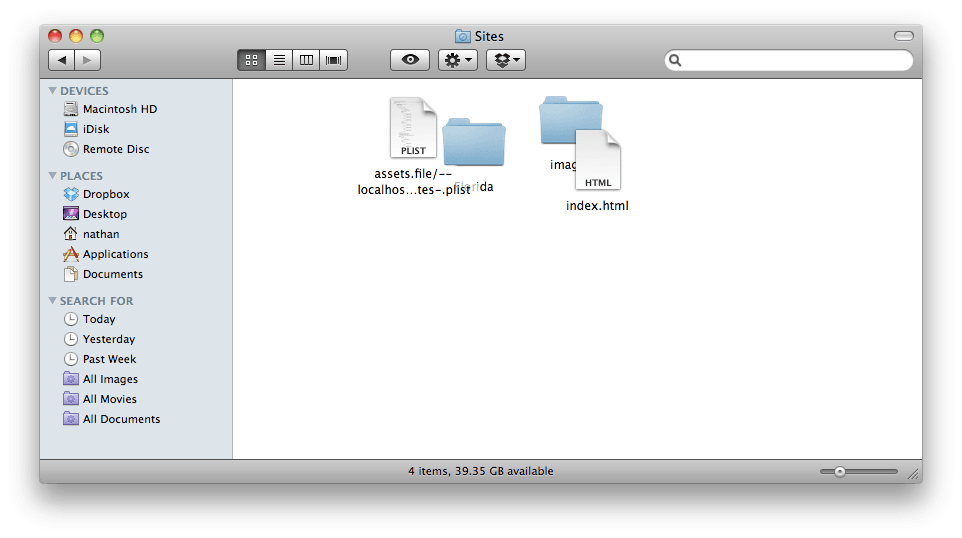Screen dimensions: 962x538
Task: Switch to list view
Action: point(279,60)
